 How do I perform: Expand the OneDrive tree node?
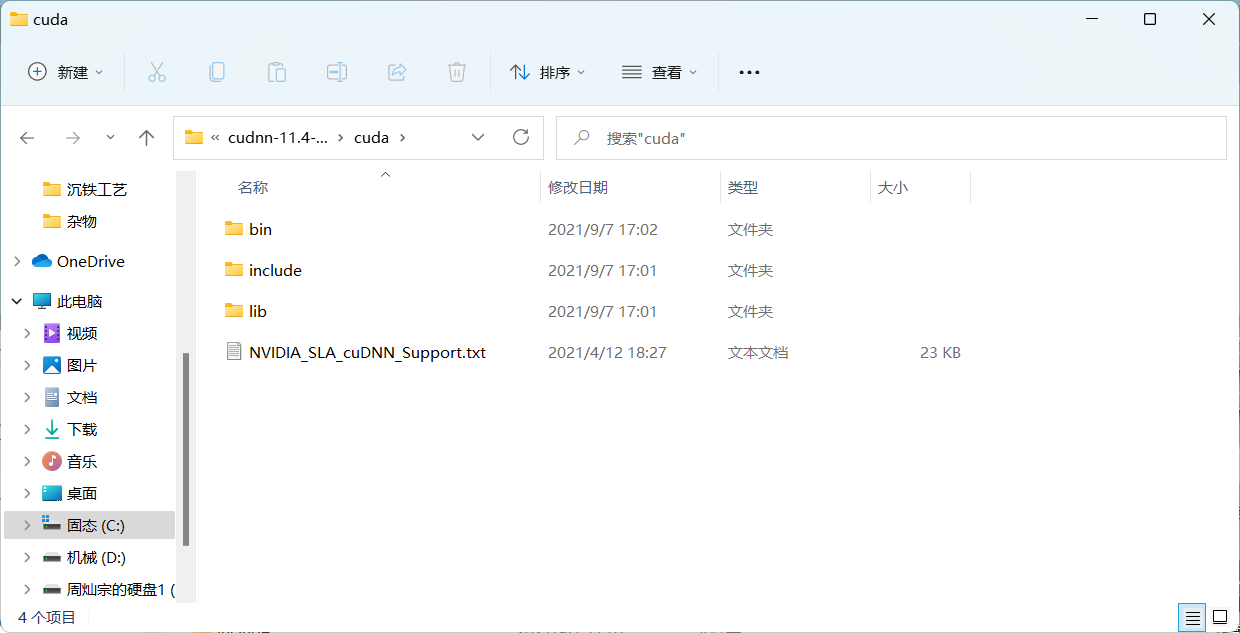(x=16, y=261)
